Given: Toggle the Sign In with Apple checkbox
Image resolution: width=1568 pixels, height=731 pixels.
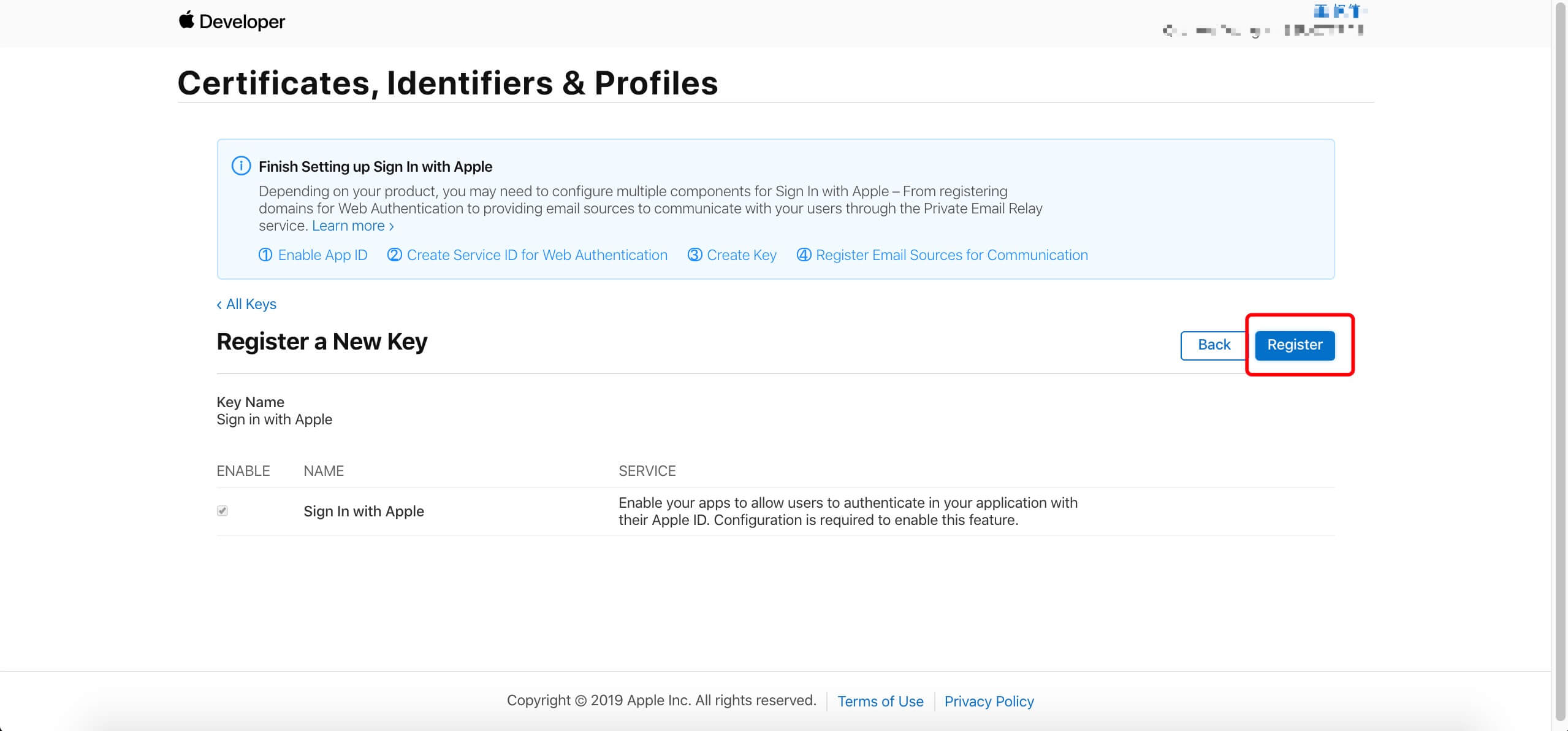Looking at the screenshot, I should tap(223, 511).
